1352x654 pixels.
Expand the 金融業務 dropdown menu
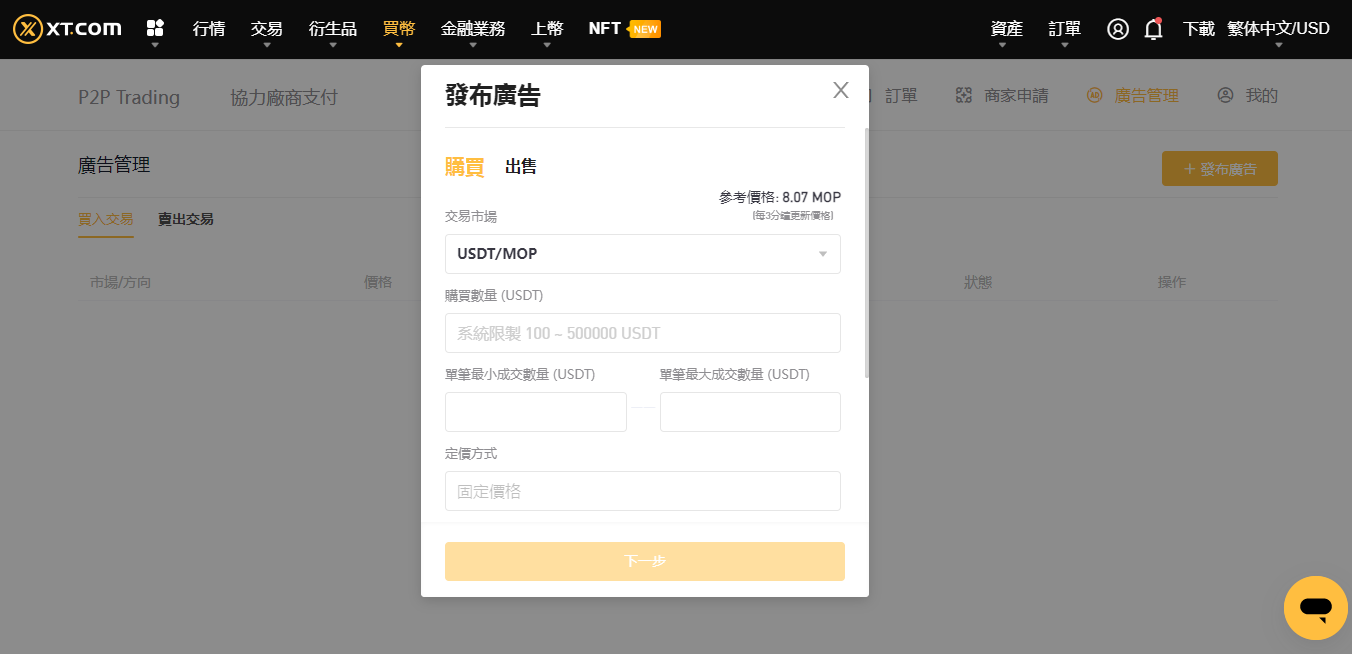click(x=473, y=29)
